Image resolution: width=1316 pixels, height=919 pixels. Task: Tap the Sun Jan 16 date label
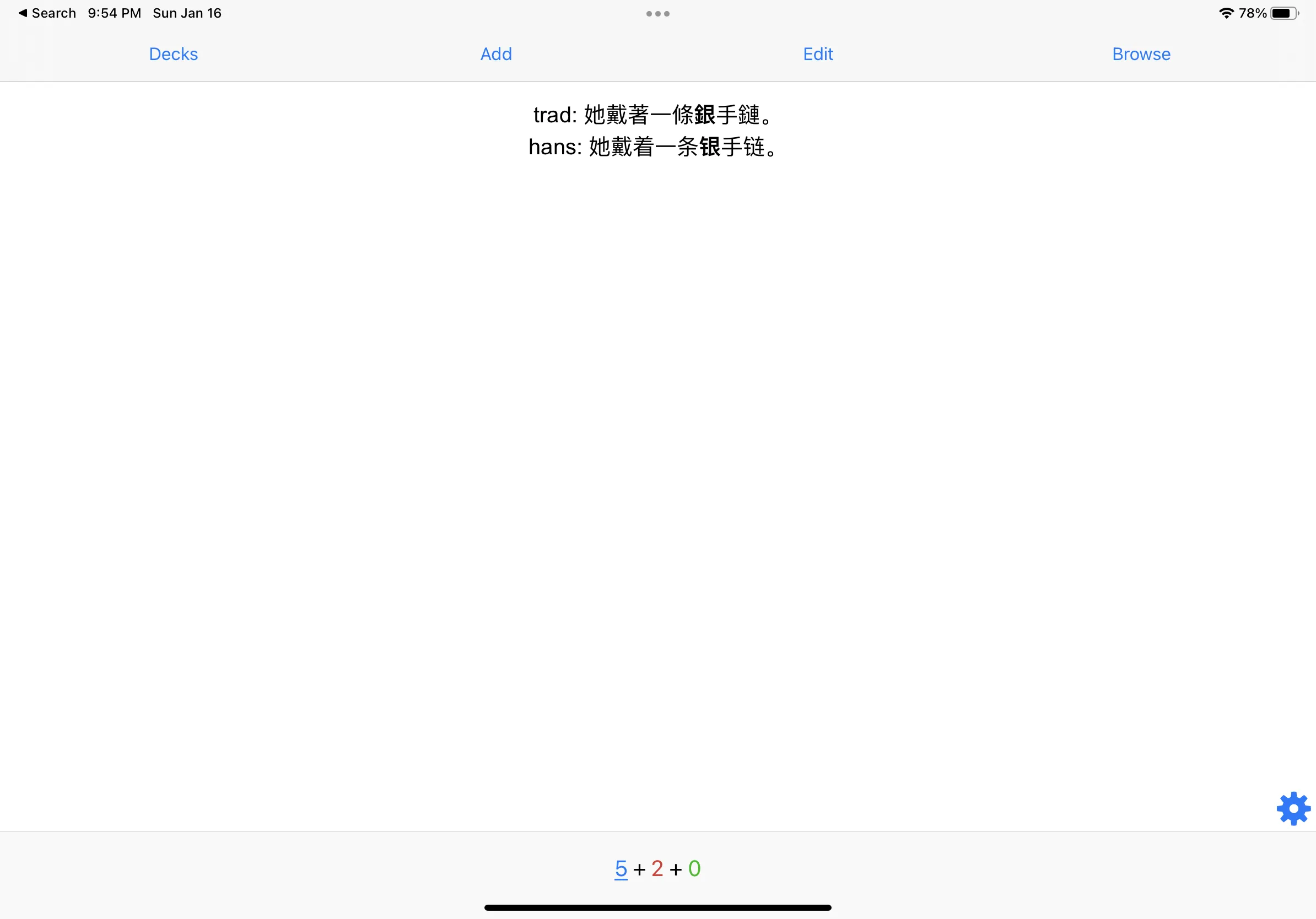coord(186,13)
